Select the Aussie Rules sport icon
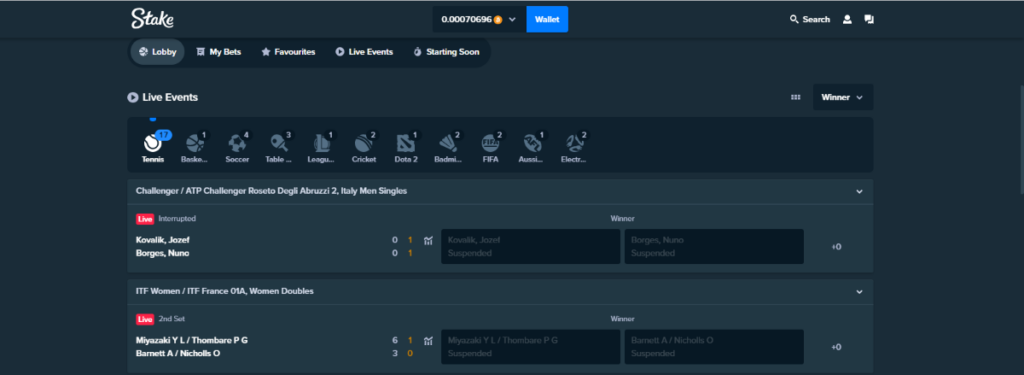 point(532,146)
